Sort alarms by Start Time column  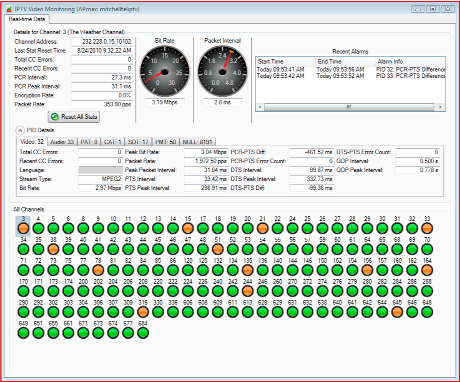coord(286,61)
